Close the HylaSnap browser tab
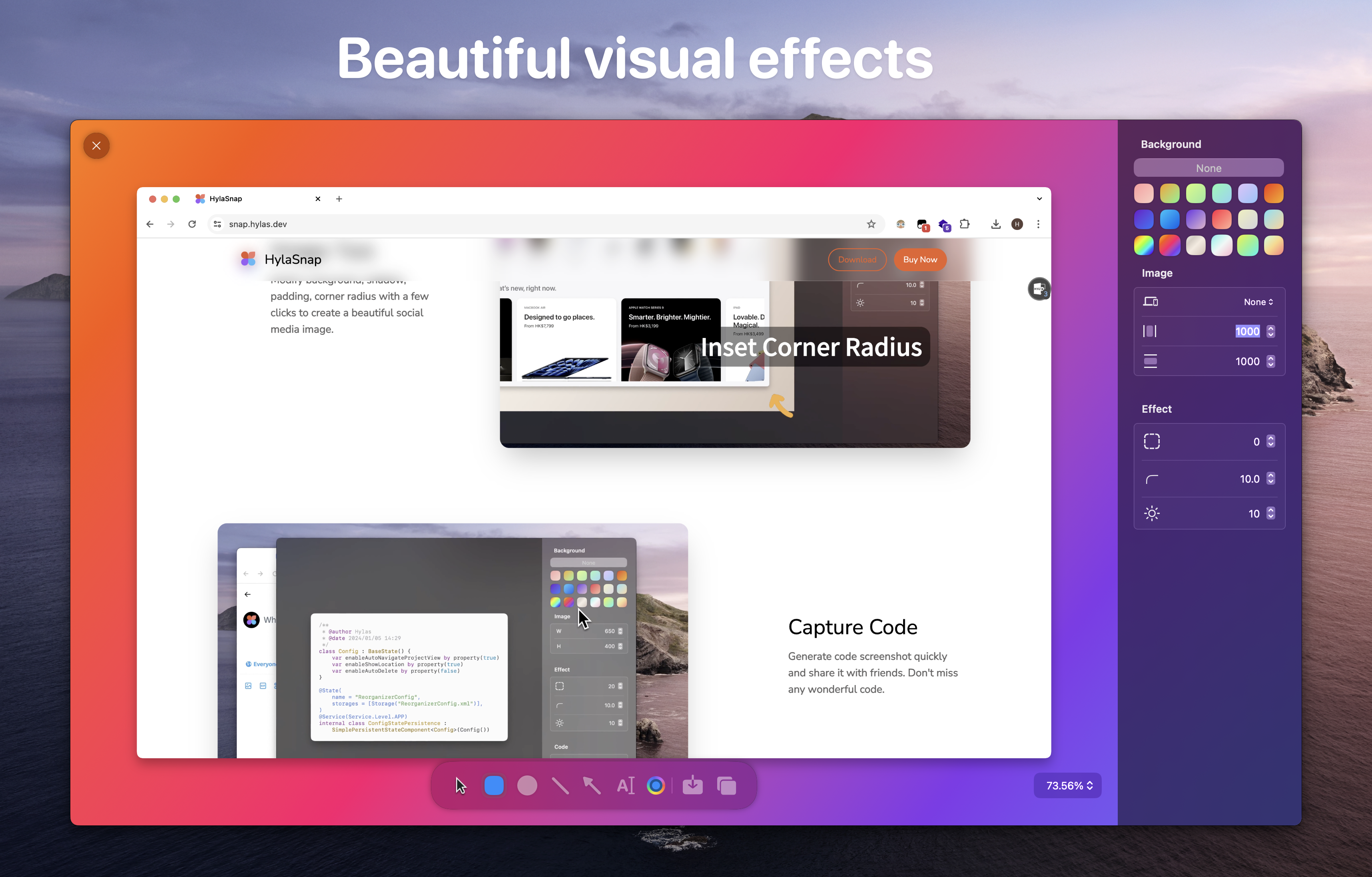Viewport: 1372px width, 877px height. 318,199
